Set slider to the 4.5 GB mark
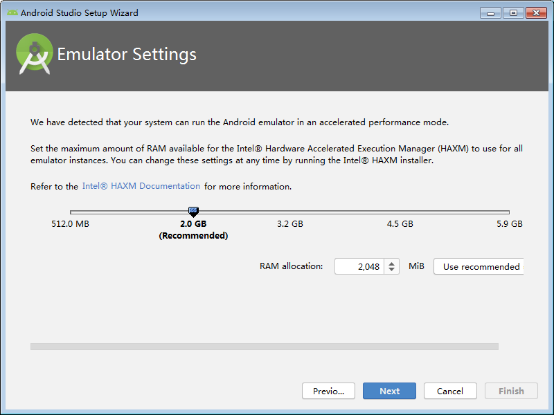 point(400,212)
